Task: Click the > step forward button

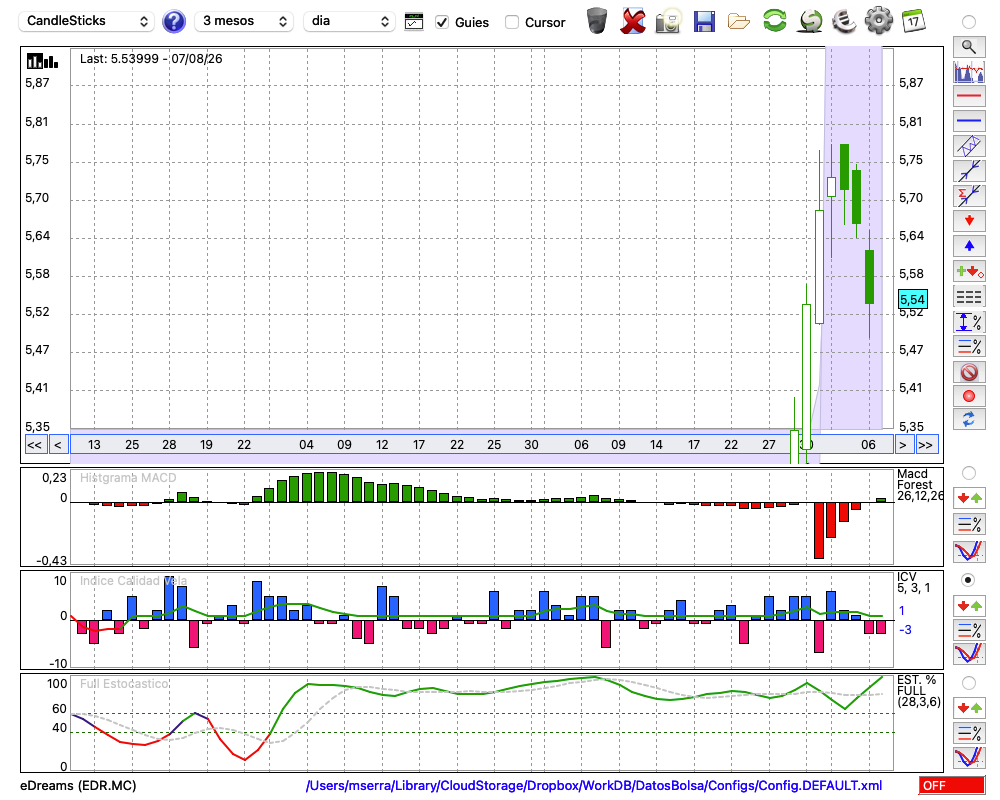Action: pos(902,445)
